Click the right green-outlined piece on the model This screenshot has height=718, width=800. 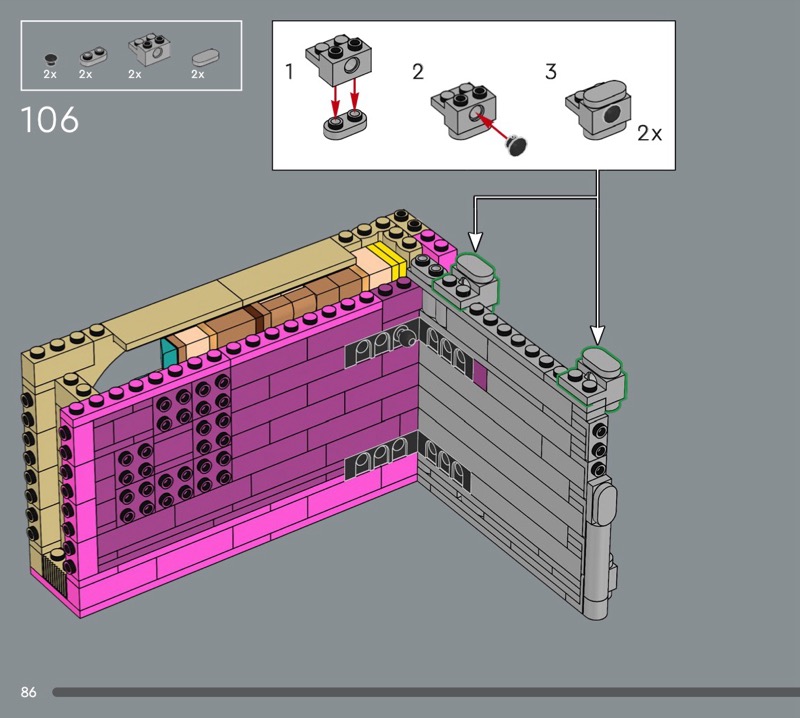coord(597,375)
